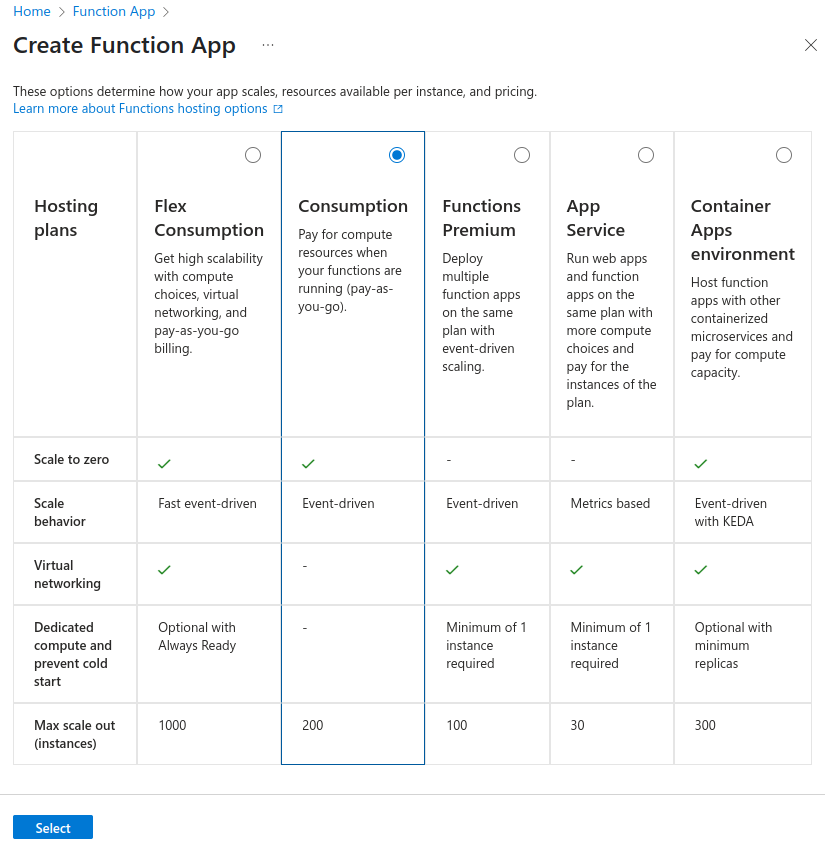Pick the App Service plan radio button
The width and height of the screenshot is (825, 849).
pyautogui.click(x=645, y=155)
